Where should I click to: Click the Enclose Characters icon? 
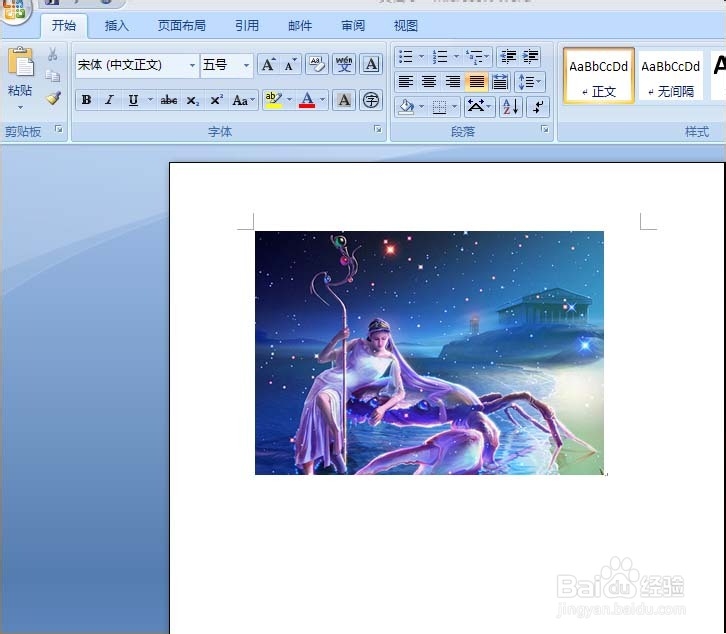(x=371, y=100)
